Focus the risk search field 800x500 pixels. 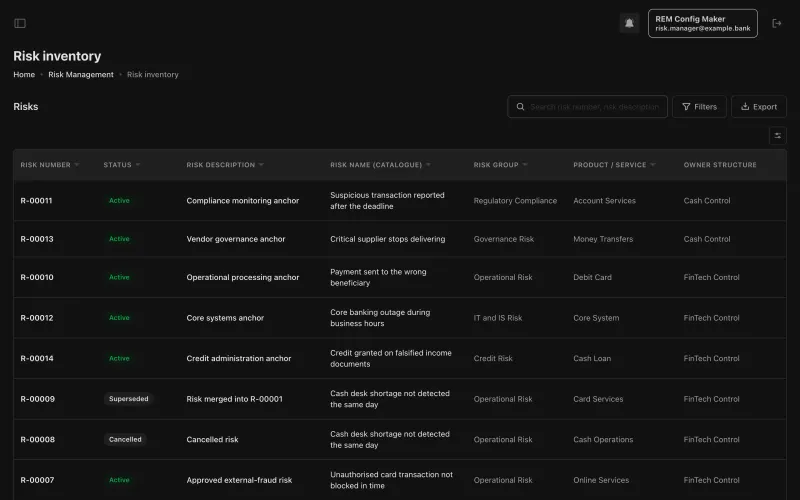click(588, 107)
